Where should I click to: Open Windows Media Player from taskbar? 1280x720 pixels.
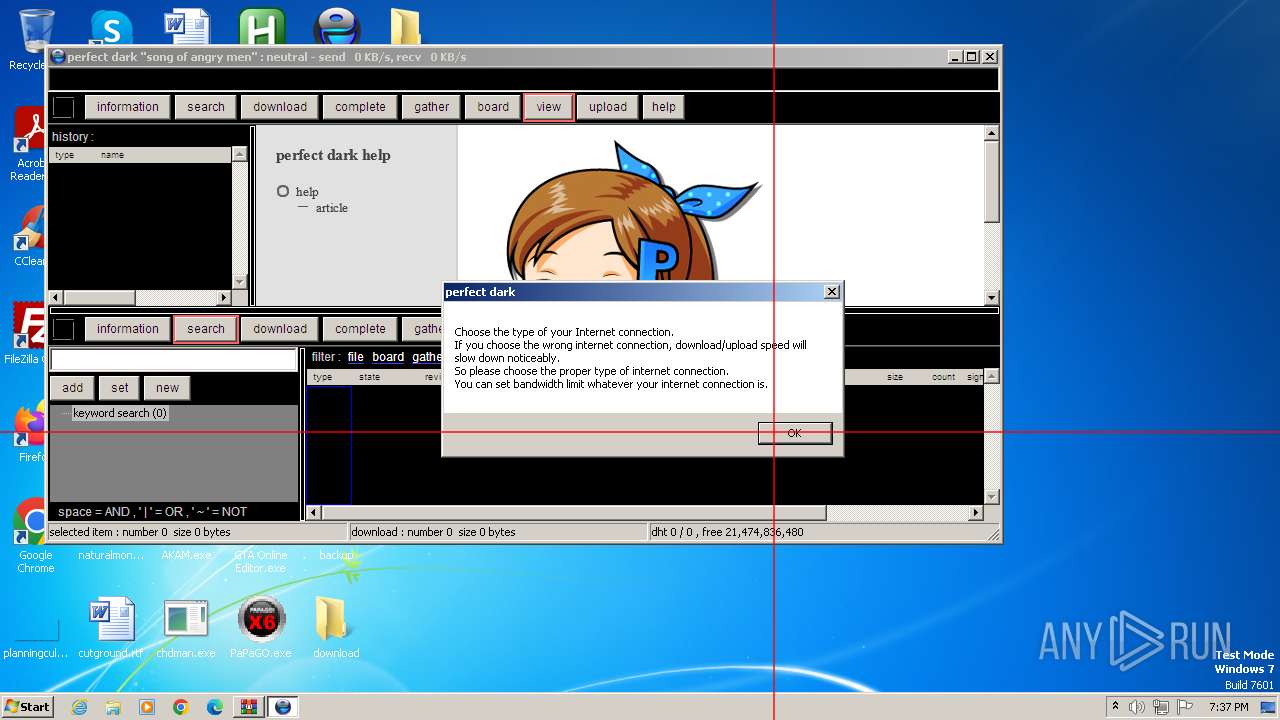[147, 707]
